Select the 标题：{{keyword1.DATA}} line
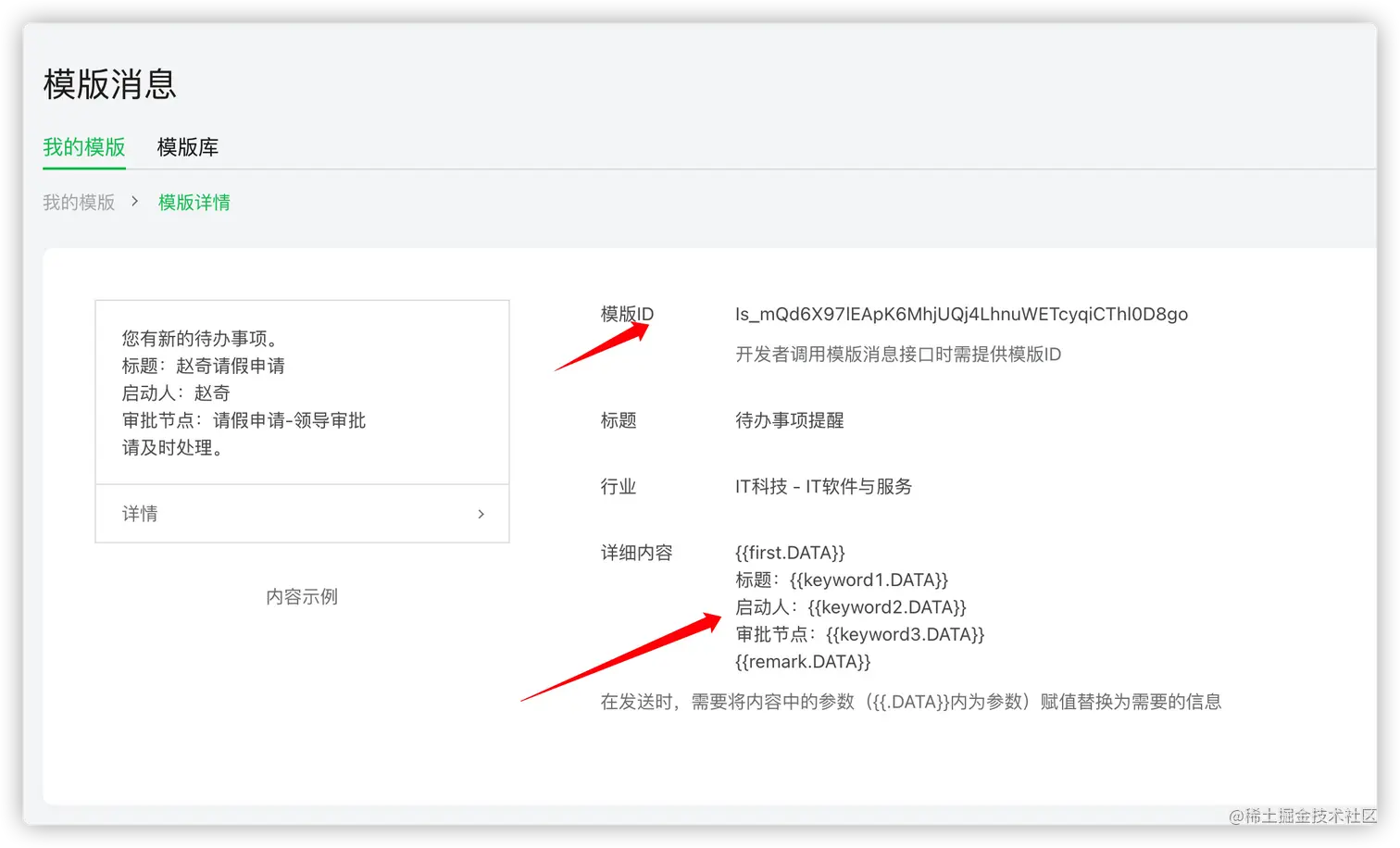The image size is (1400, 848). [842, 580]
